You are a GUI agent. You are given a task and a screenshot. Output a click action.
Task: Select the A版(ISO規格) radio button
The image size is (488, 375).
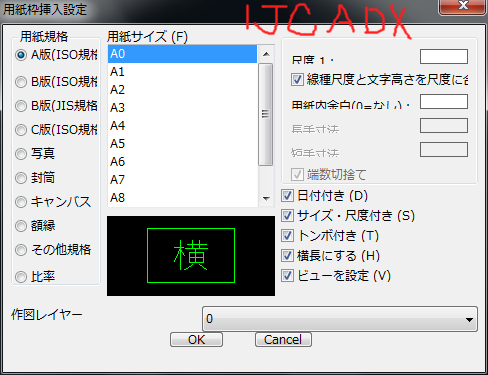coord(21,55)
